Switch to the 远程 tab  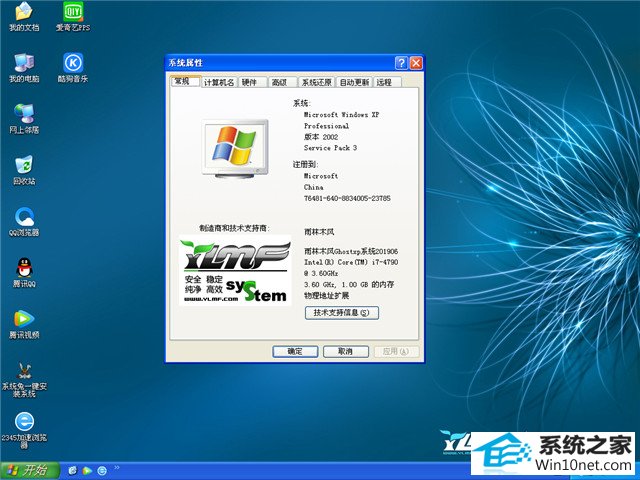point(387,82)
